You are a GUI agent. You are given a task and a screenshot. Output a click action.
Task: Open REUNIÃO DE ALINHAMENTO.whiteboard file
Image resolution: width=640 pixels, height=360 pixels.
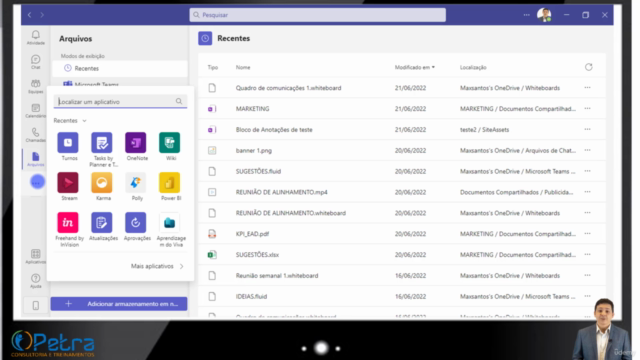(x=291, y=213)
